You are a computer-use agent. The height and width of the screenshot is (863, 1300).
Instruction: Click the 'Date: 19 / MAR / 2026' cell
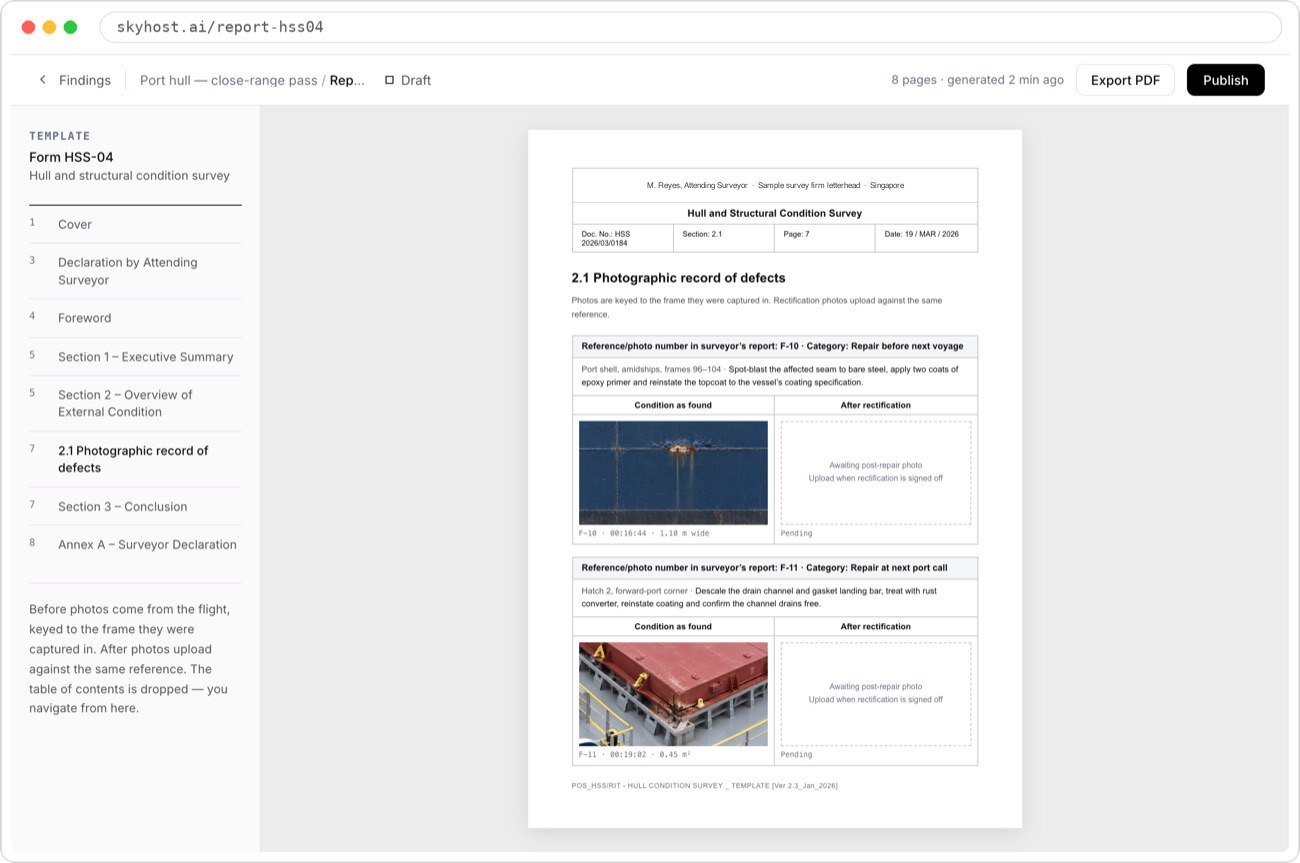click(926, 238)
